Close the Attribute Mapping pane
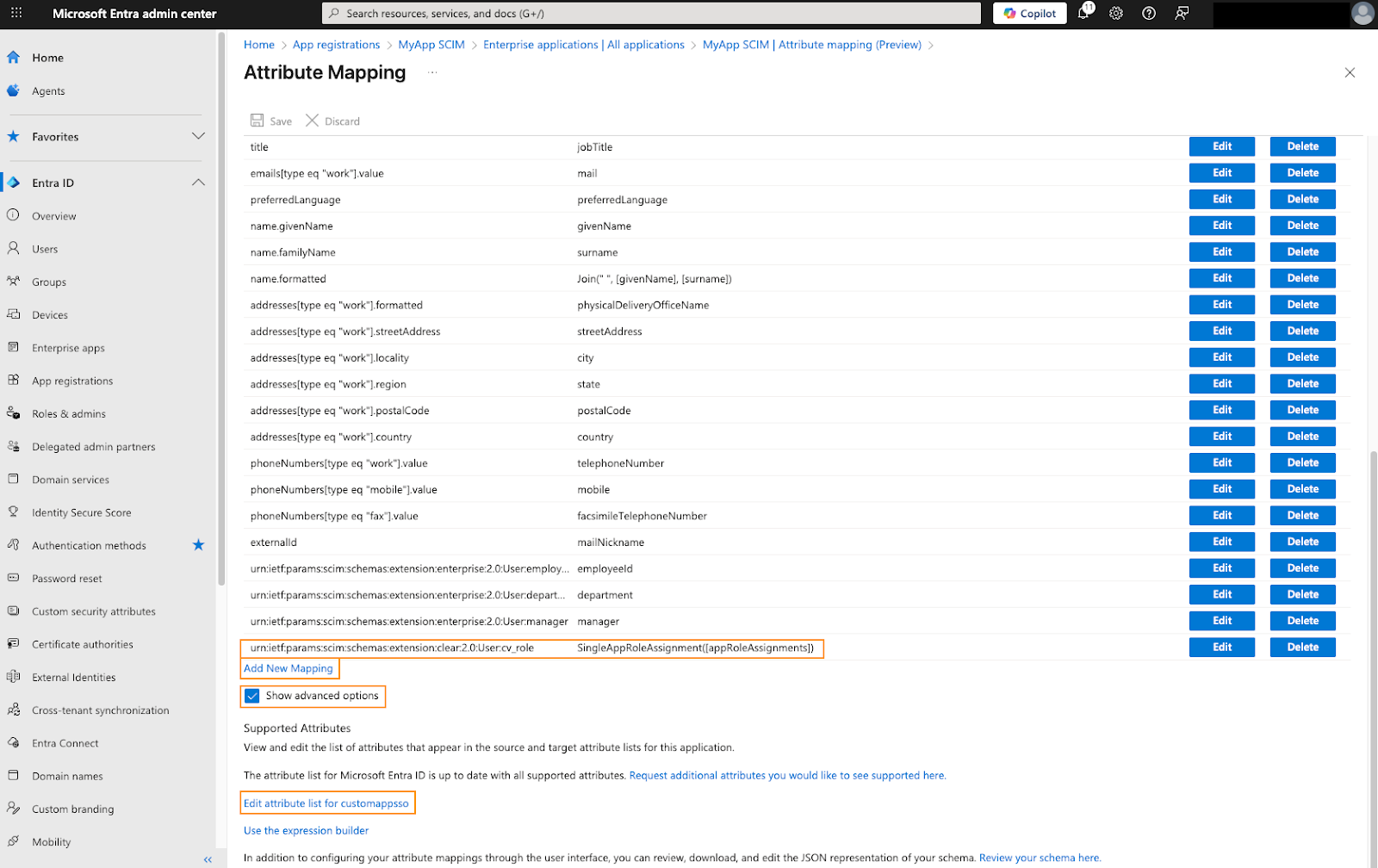The image size is (1378, 868). pos(1350,73)
